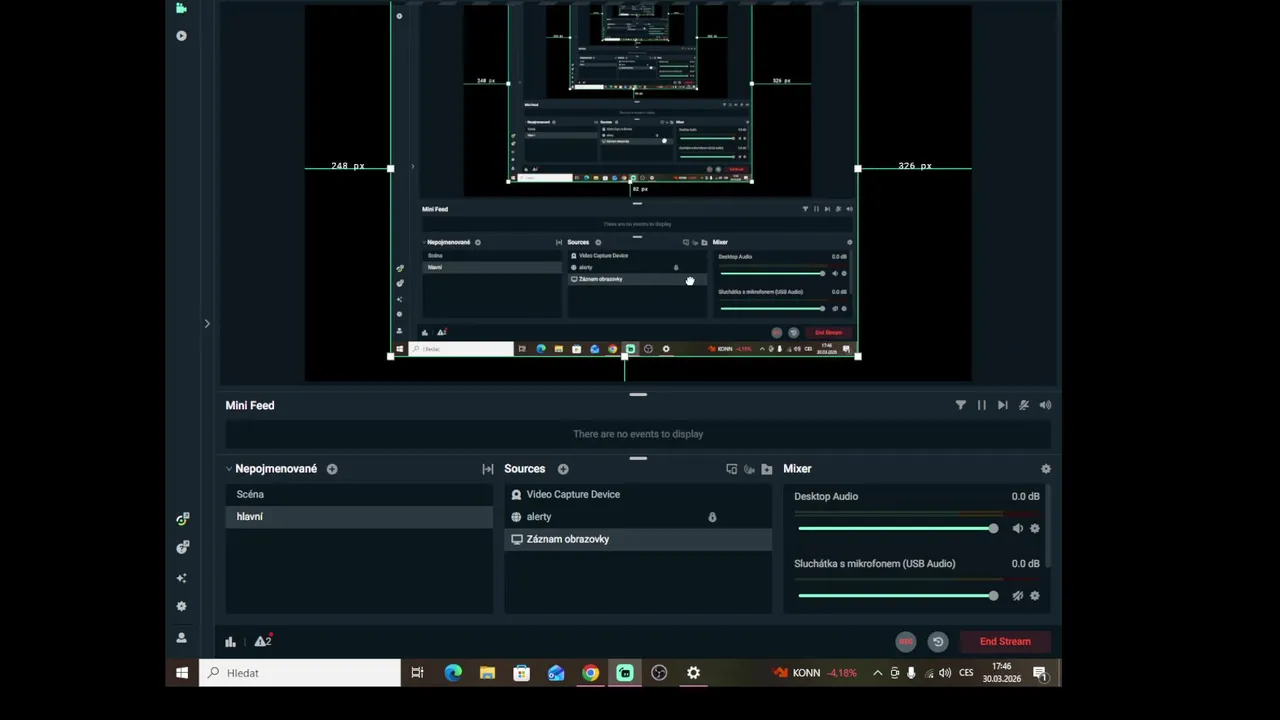1280x720 pixels.
Task: Select the alerty source
Action: pos(638,517)
